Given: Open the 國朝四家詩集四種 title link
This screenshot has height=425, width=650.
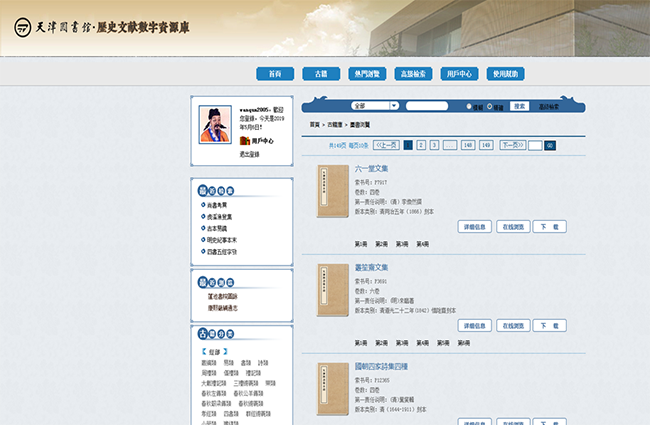Looking at the screenshot, I should [x=381, y=367].
